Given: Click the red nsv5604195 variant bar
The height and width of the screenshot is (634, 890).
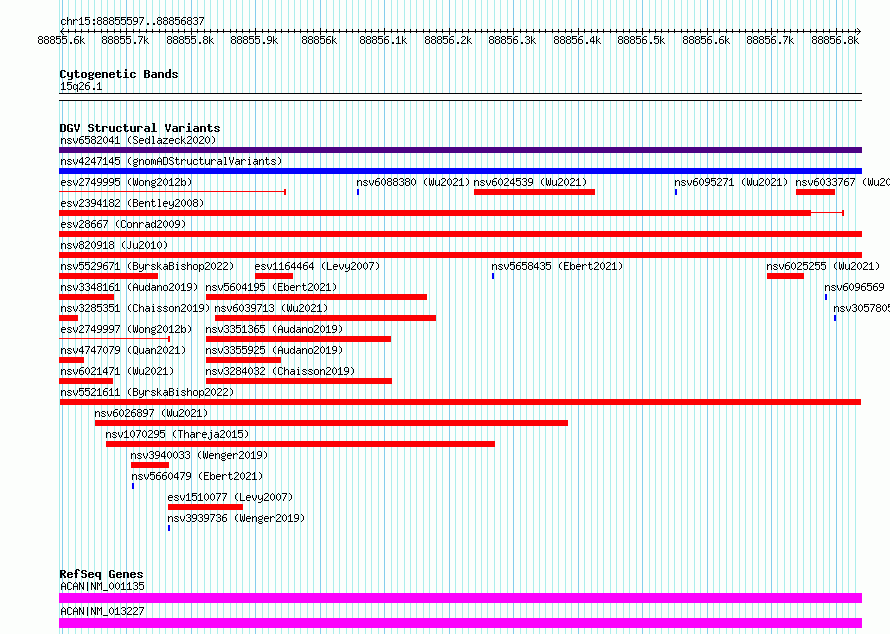Looking at the screenshot, I should pos(316,297).
